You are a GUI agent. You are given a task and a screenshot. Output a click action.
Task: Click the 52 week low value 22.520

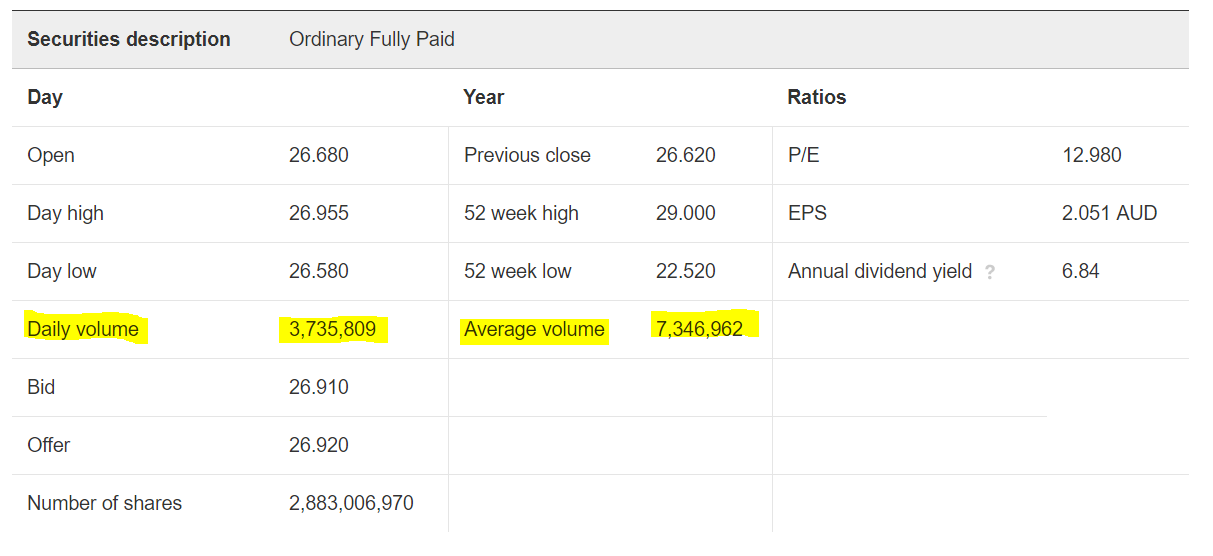(686, 271)
